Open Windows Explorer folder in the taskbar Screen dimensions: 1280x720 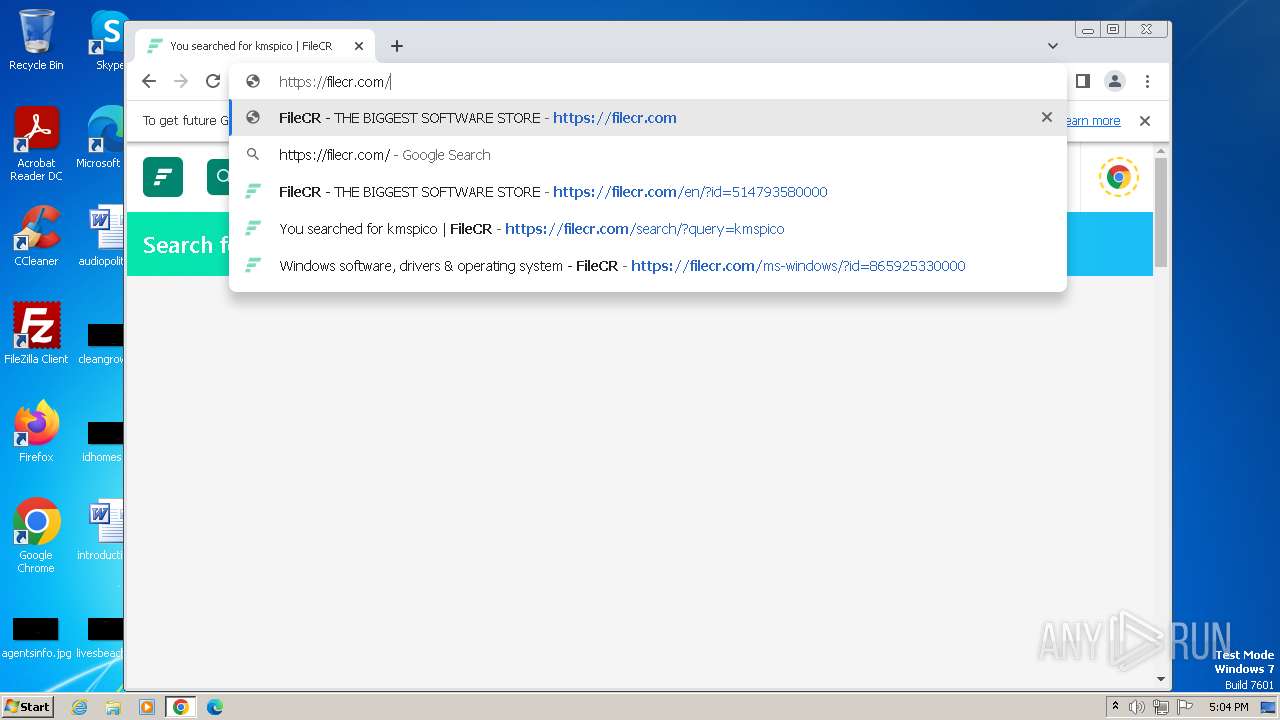click(x=113, y=707)
